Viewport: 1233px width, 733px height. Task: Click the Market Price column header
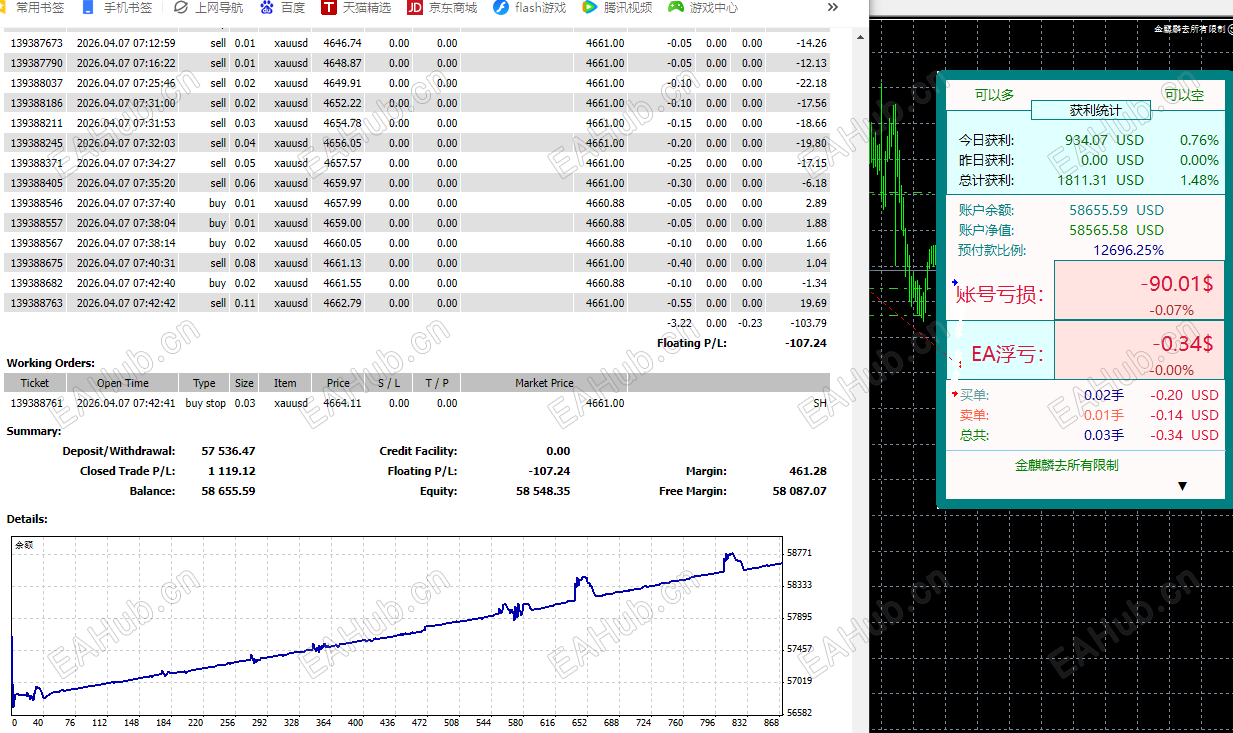[x=545, y=383]
